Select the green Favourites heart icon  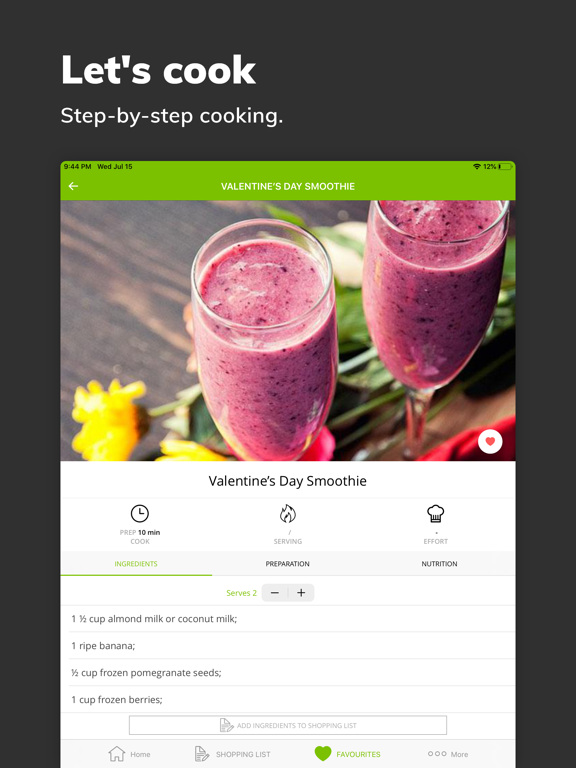click(x=323, y=754)
